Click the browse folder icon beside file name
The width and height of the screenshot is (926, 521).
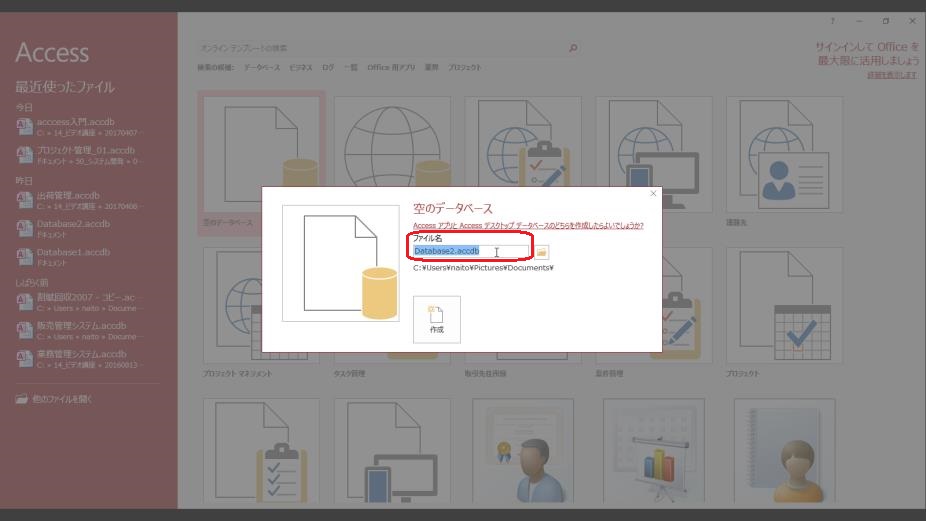542,252
